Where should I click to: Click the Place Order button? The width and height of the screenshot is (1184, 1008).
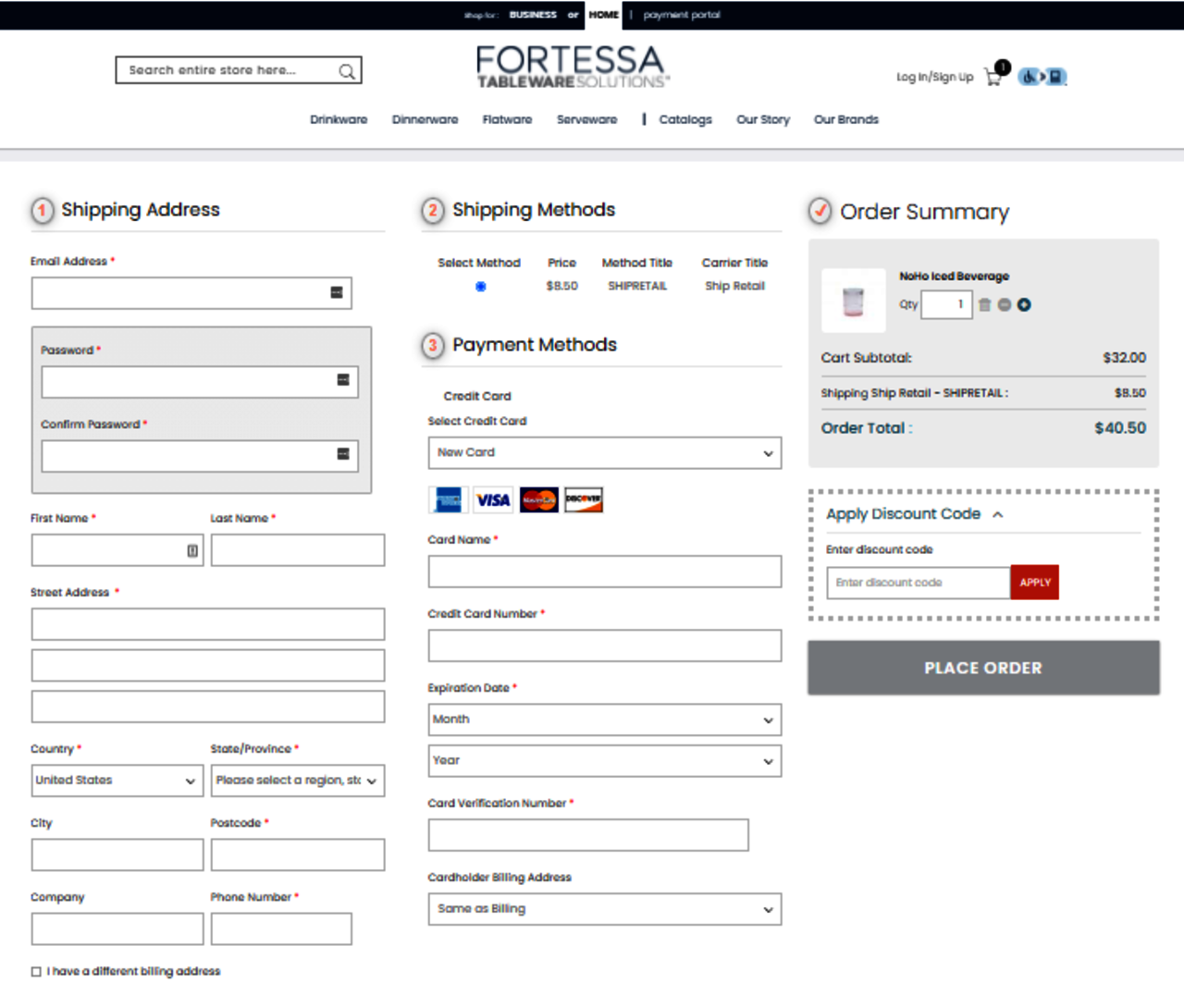[x=983, y=668]
